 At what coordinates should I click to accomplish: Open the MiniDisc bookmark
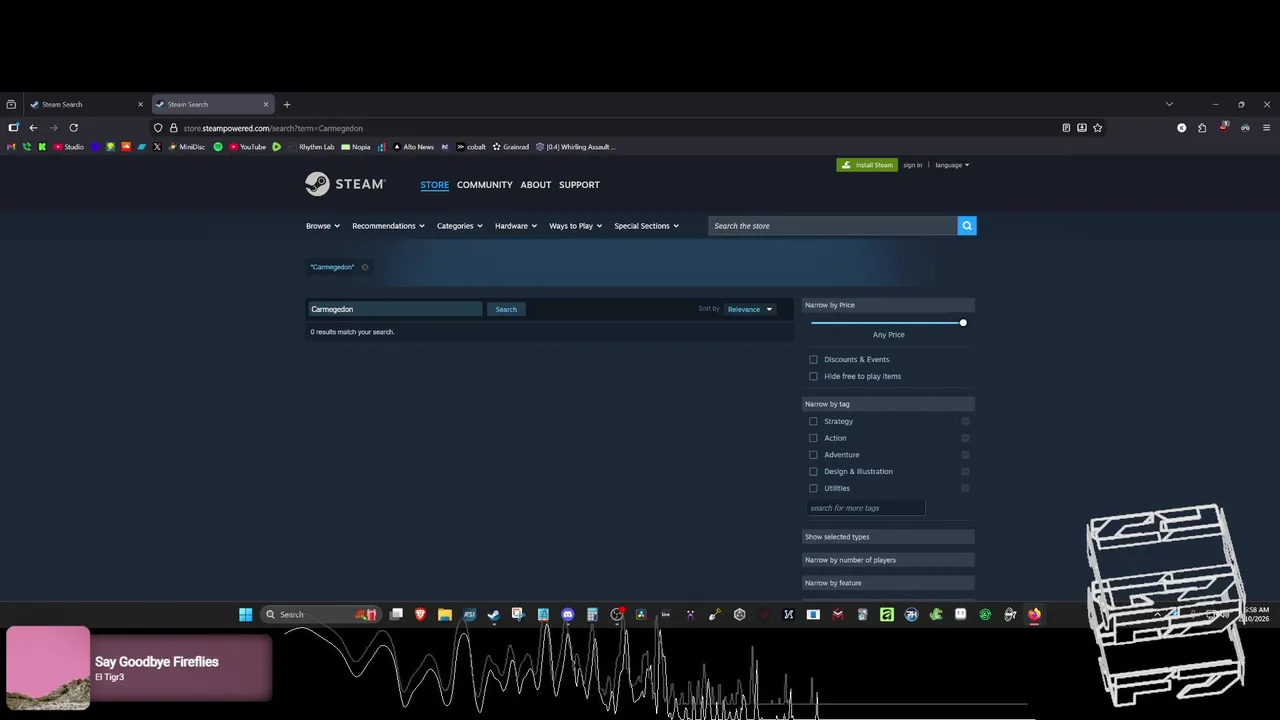pos(186,147)
